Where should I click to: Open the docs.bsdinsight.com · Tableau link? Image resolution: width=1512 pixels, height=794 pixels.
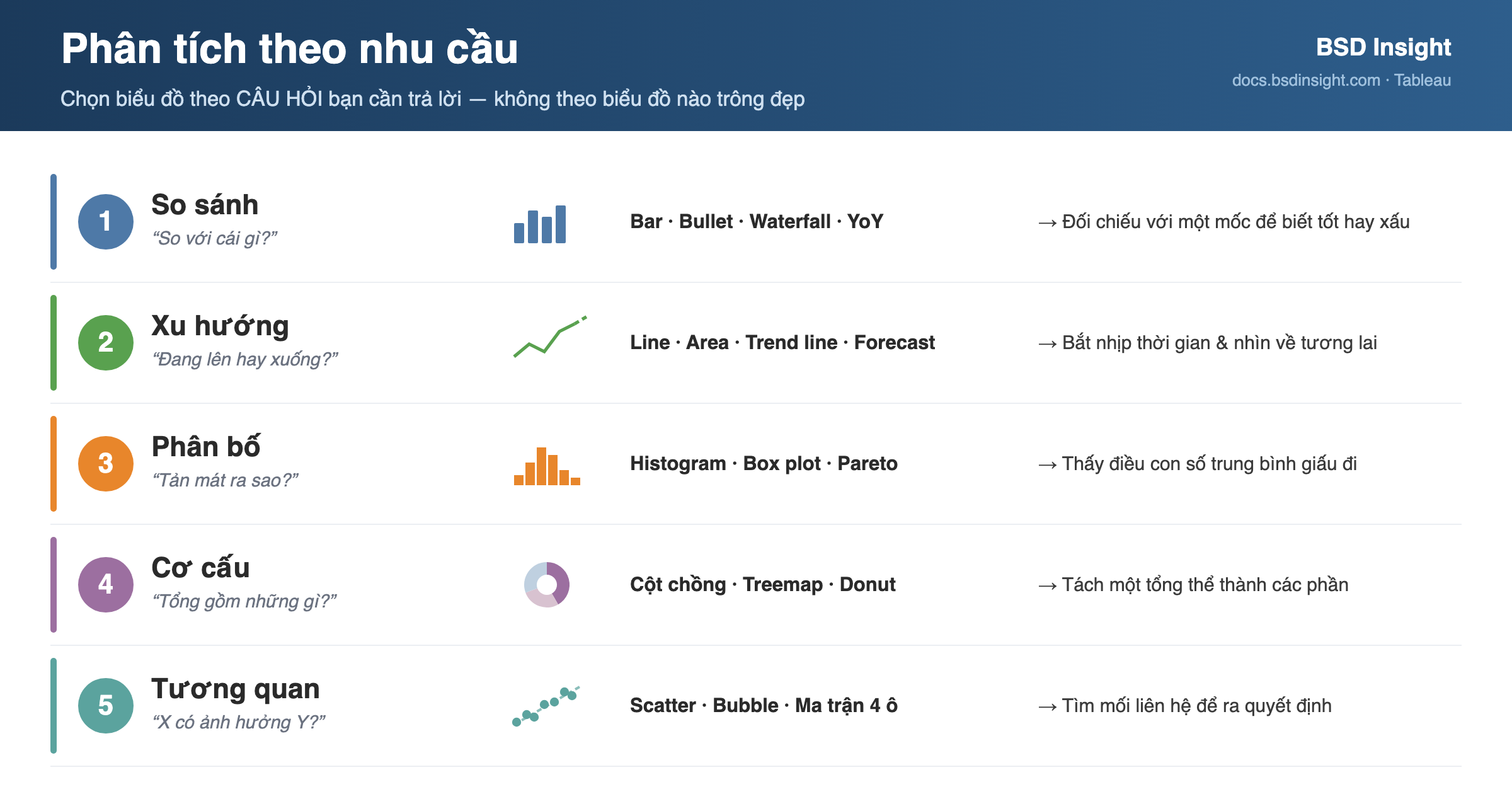(1341, 80)
